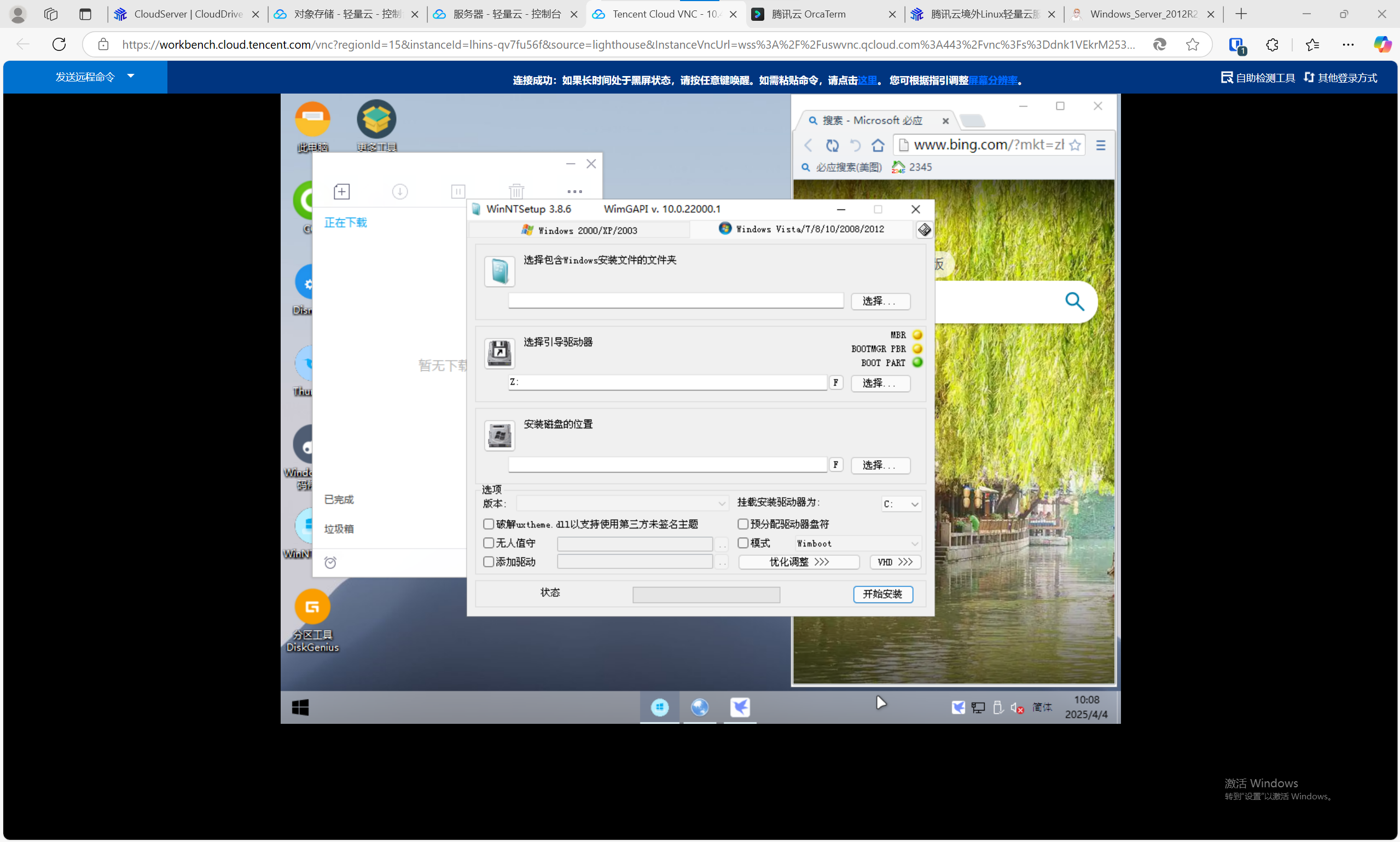Click the Windows install files folder icon
Viewport: 1400px width, 842px height.
coord(499,271)
